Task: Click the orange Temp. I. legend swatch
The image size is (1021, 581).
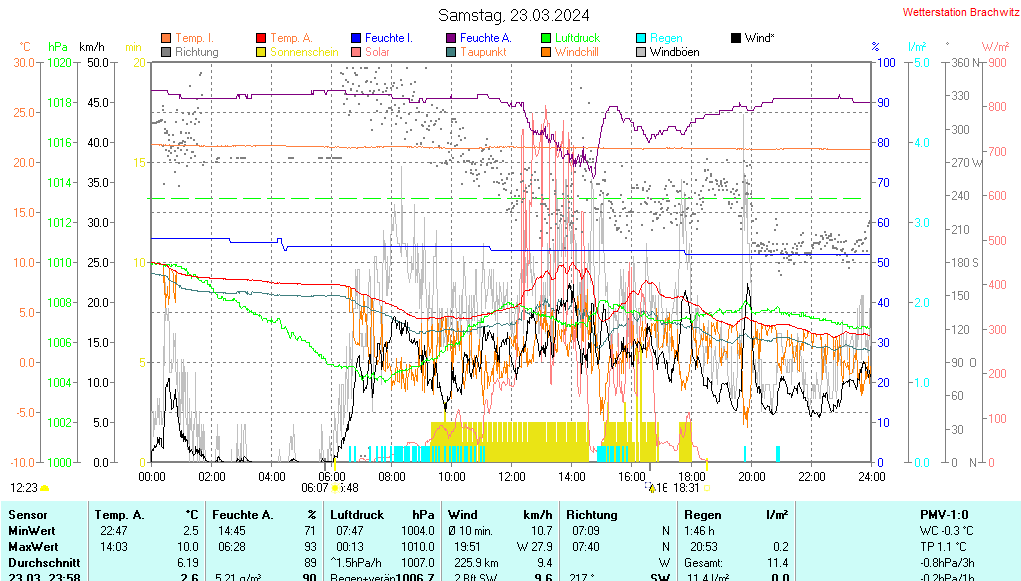Action: point(166,38)
